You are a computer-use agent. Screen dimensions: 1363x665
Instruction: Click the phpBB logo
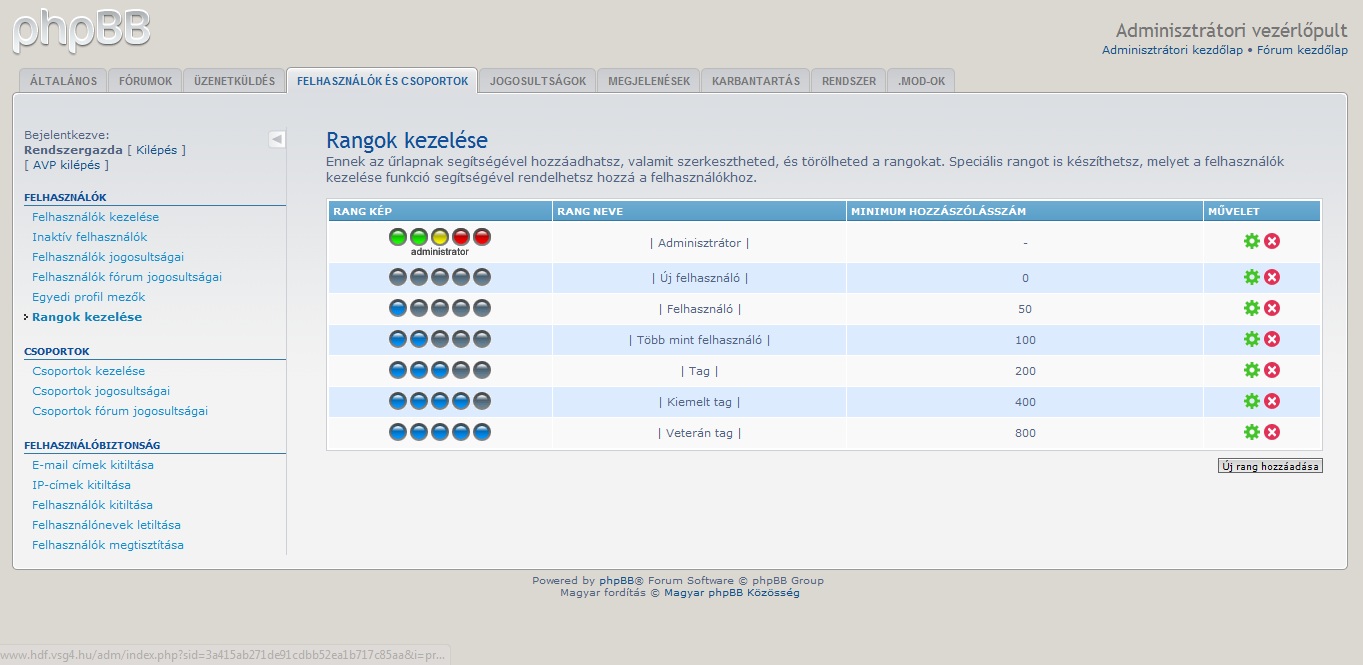pyautogui.click(x=81, y=30)
